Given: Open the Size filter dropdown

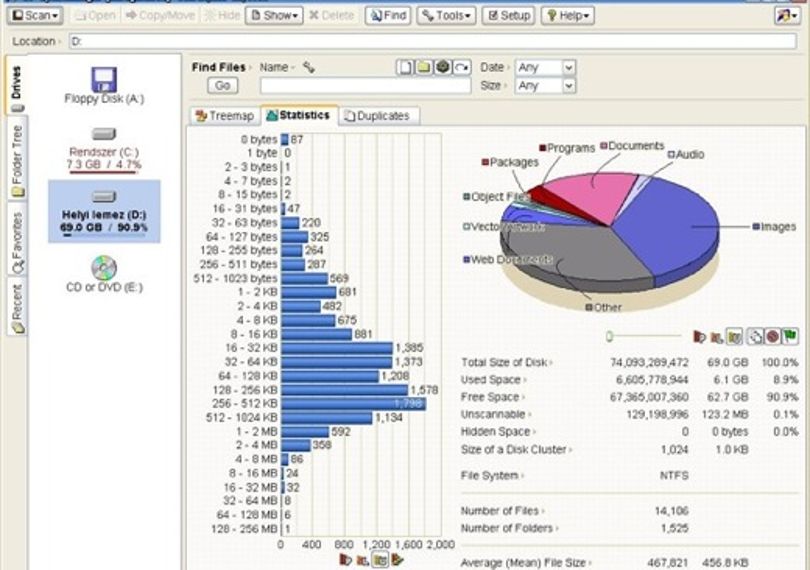Looking at the screenshot, I should click(546, 85).
